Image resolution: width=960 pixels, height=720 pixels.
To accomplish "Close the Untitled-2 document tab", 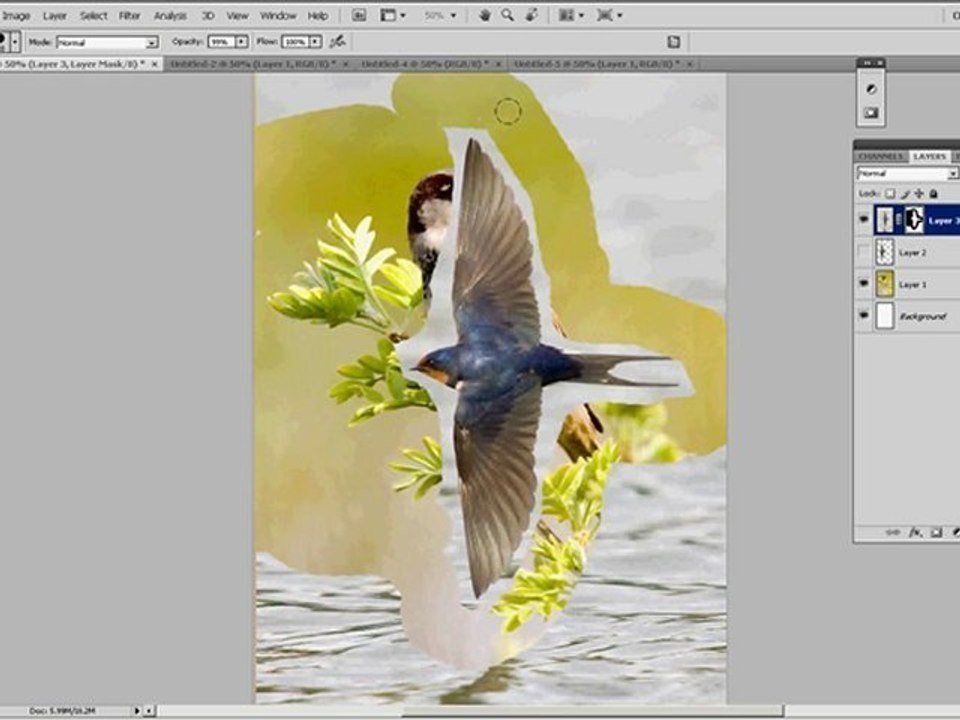I will 345,64.
